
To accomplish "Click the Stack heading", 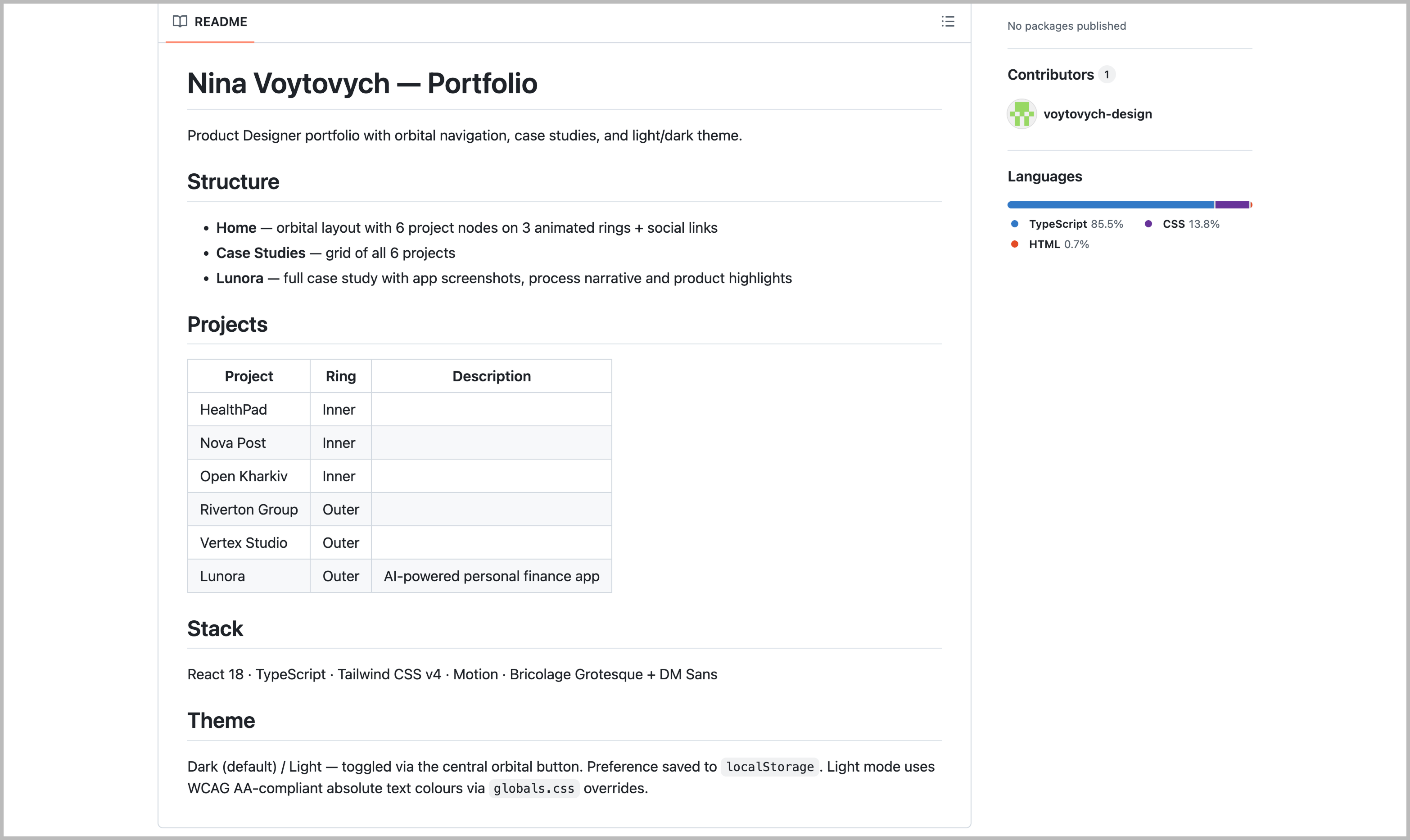I will (215, 629).
